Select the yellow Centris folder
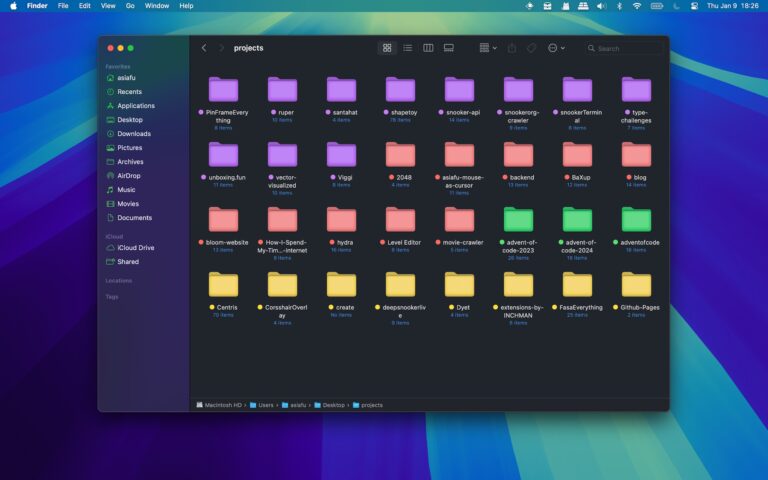768x480 pixels. (x=223, y=285)
